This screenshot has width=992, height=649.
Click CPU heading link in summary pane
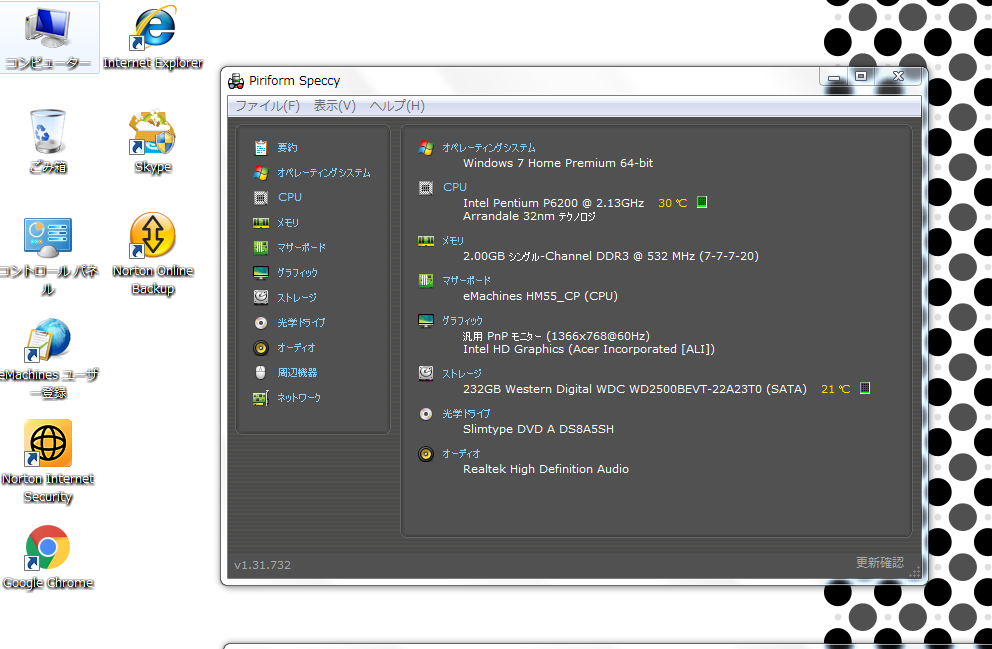tap(455, 187)
